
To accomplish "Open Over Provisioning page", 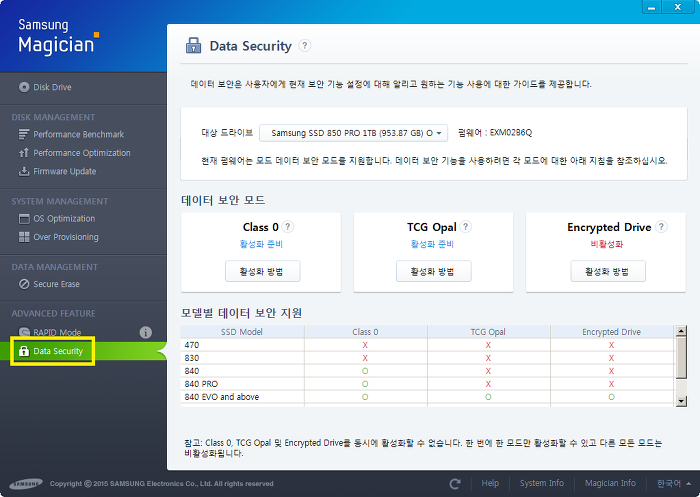I will pyautogui.click(x=58, y=237).
